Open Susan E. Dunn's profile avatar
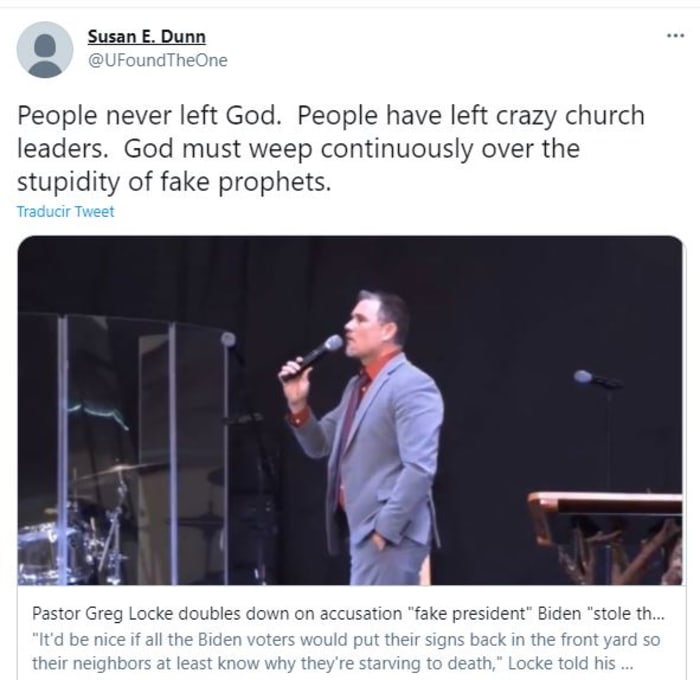700x680 pixels. (45, 49)
